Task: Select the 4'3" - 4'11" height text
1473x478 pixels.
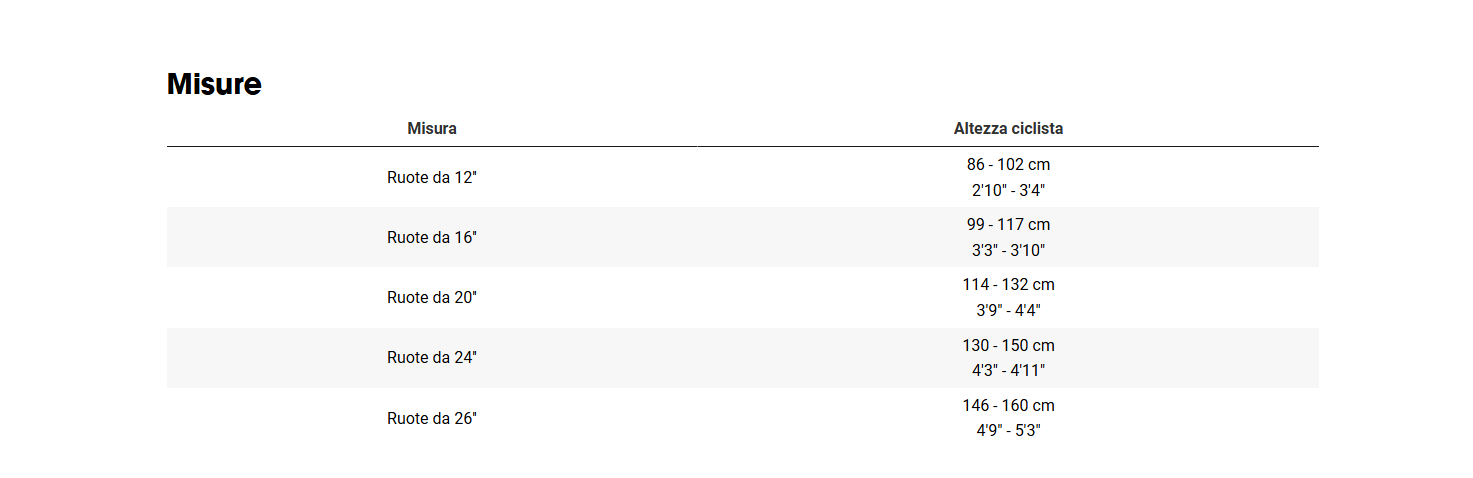Action: (1008, 370)
